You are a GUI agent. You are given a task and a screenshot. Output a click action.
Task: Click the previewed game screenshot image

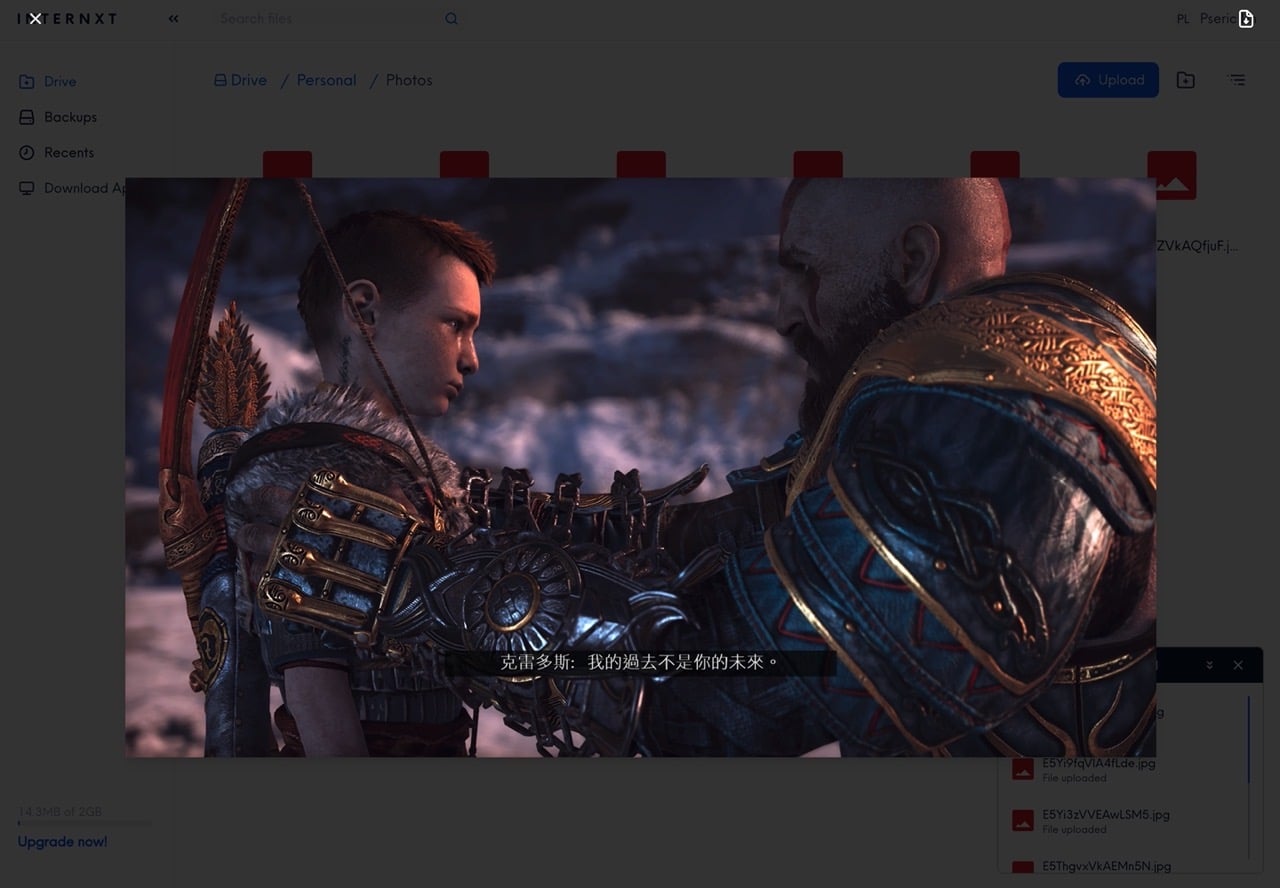coord(640,467)
